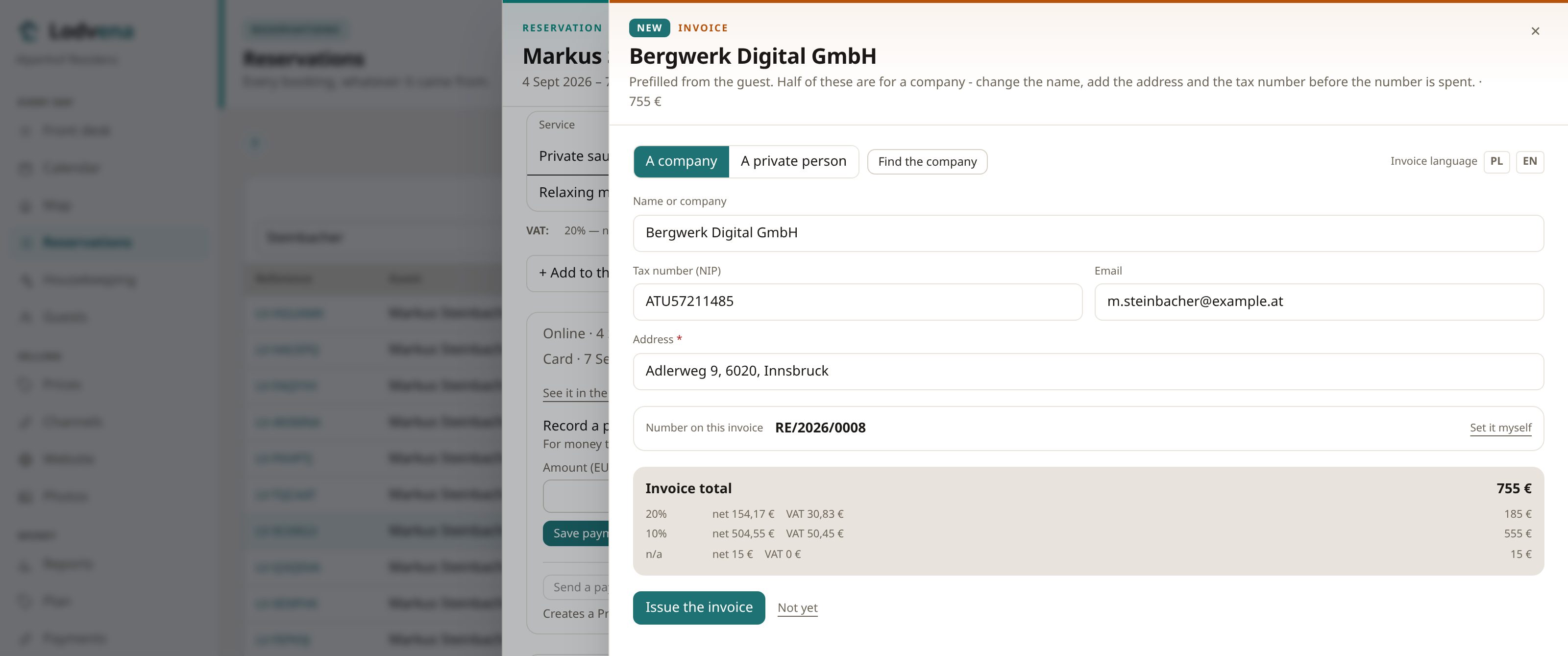Focus the 'Name or company' field
Viewport: 1568px width, 656px height.
click(1088, 233)
